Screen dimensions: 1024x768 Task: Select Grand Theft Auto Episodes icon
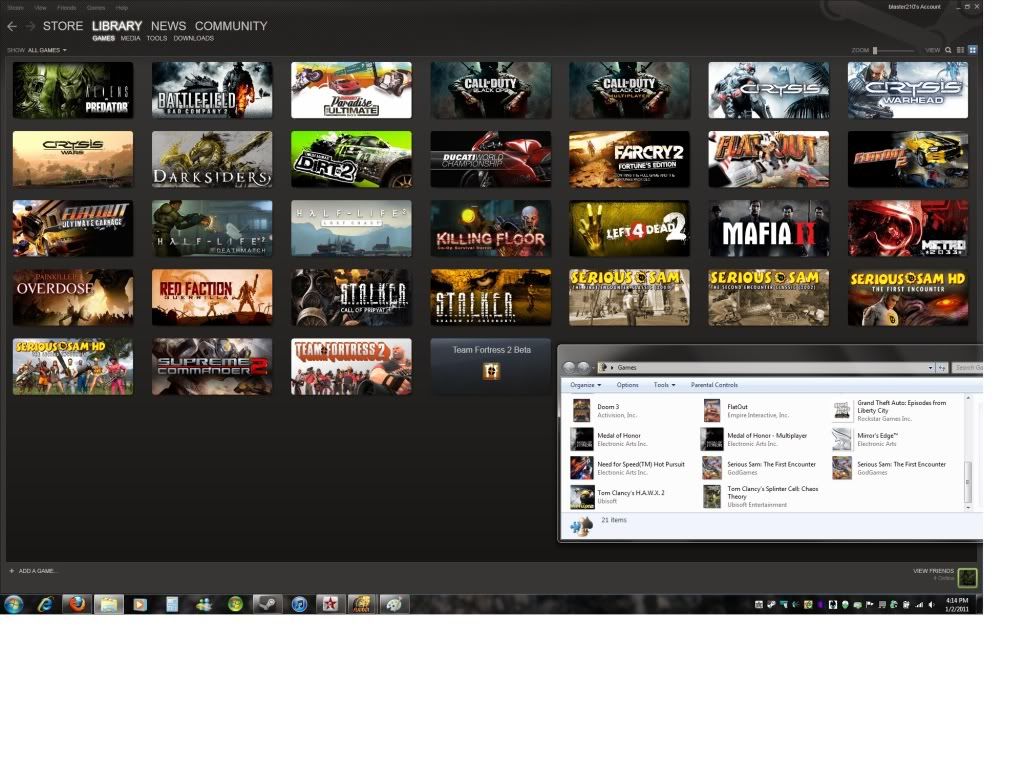coord(842,411)
